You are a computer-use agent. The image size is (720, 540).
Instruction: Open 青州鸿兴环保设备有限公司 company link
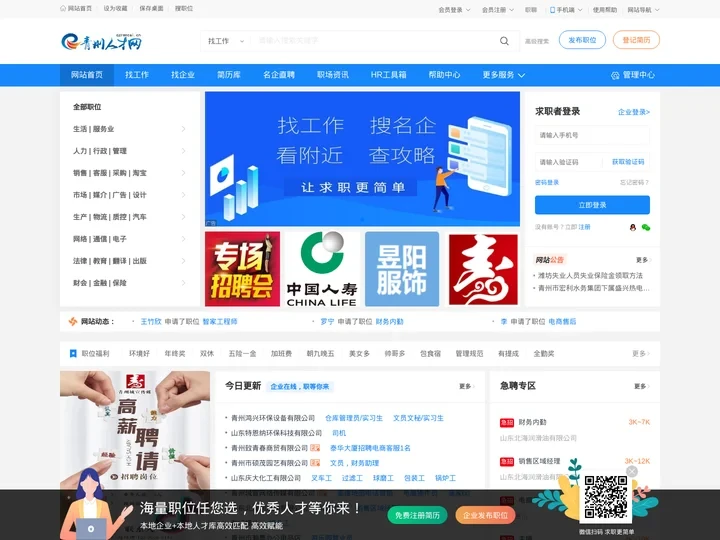click(273, 418)
